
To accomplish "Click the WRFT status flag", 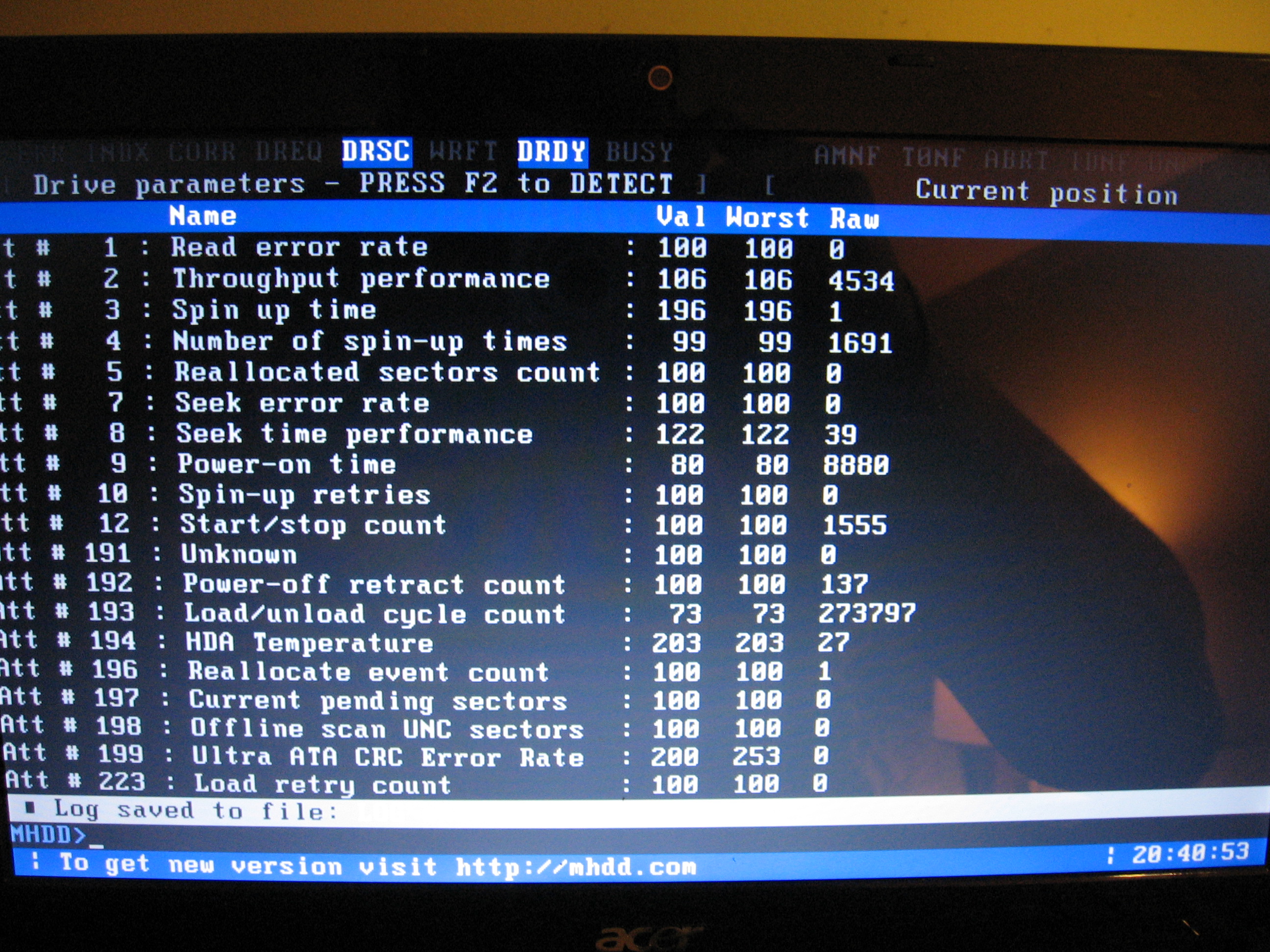I will point(464,152).
